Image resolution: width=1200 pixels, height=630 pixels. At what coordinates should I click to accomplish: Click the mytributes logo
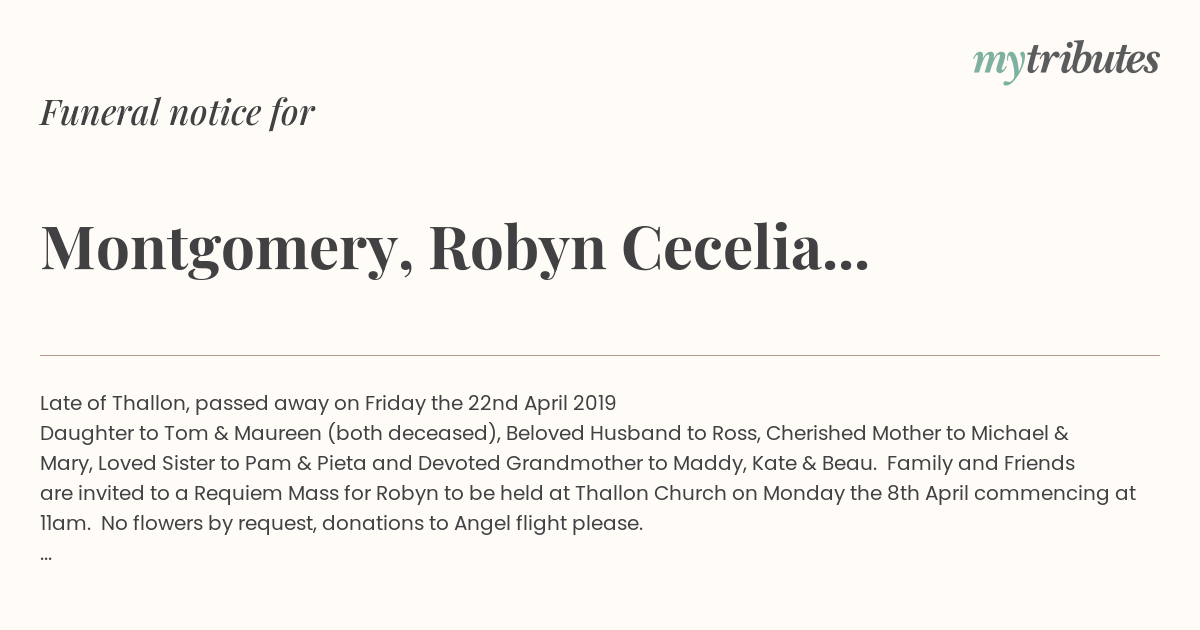click(x=1066, y=61)
